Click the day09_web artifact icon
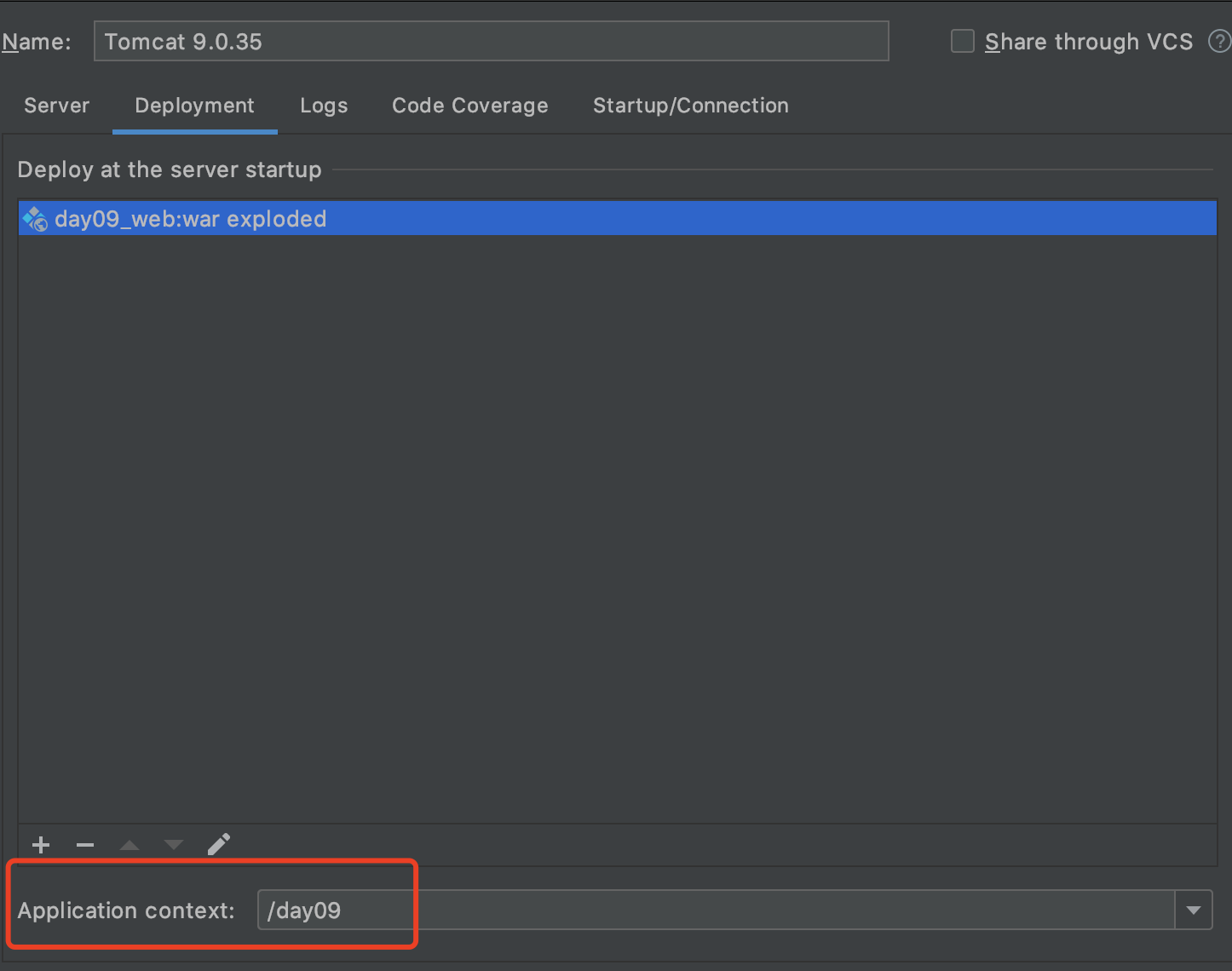 pos(35,219)
